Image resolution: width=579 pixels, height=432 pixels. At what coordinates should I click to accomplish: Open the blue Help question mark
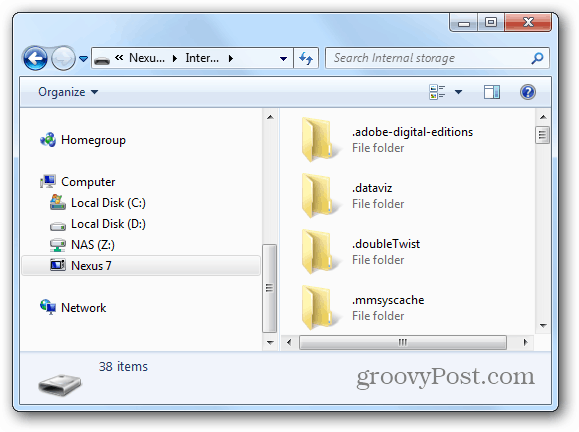pyautogui.click(x=528, y=92)
